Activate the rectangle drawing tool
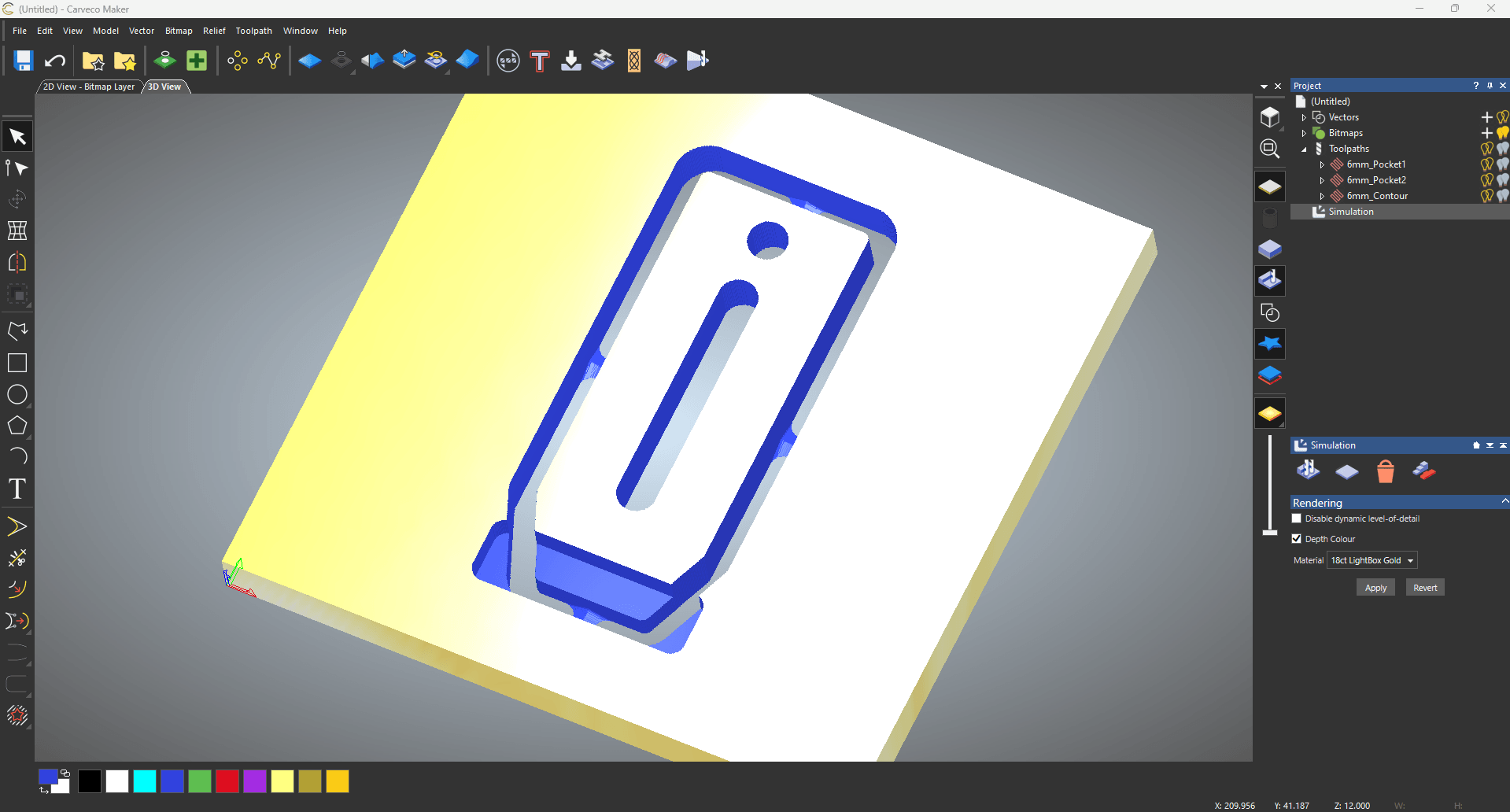 click(x=17, y=363)
